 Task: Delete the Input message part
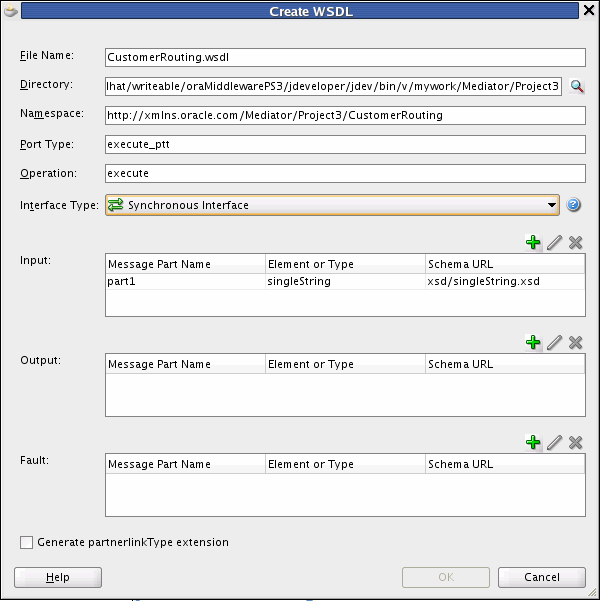coord(575,242)
